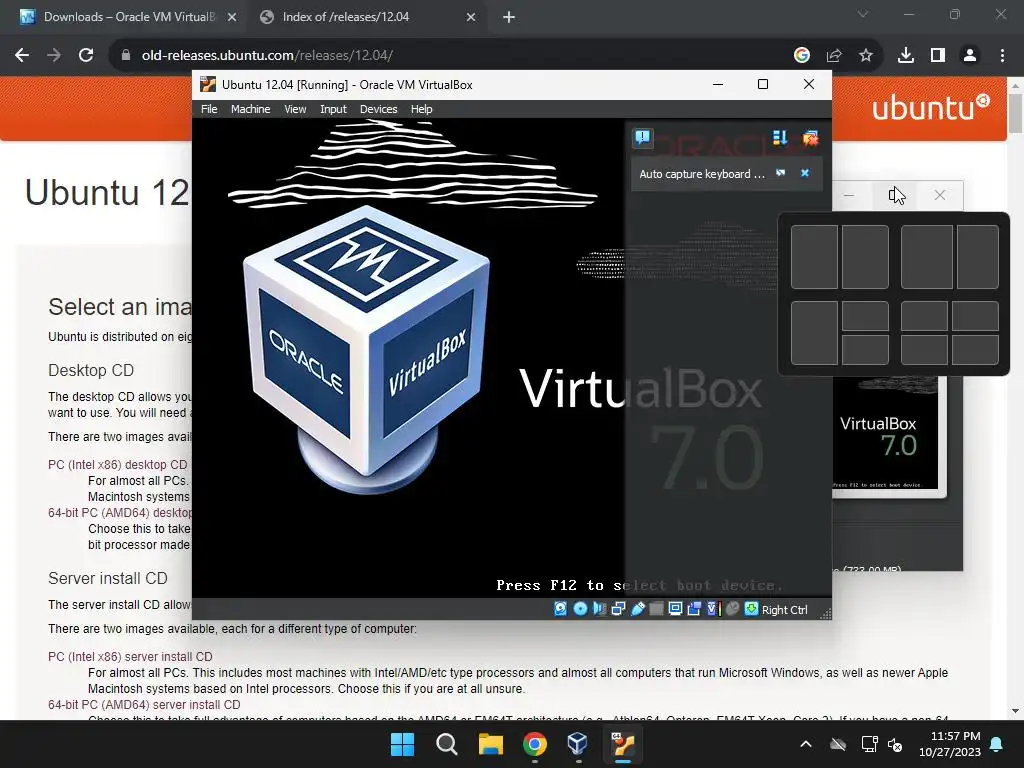Open the taskbar clock showing 11:57 PM
Image resolution: width=1024 pixels, height=768 pixels.
coord(950,744)
